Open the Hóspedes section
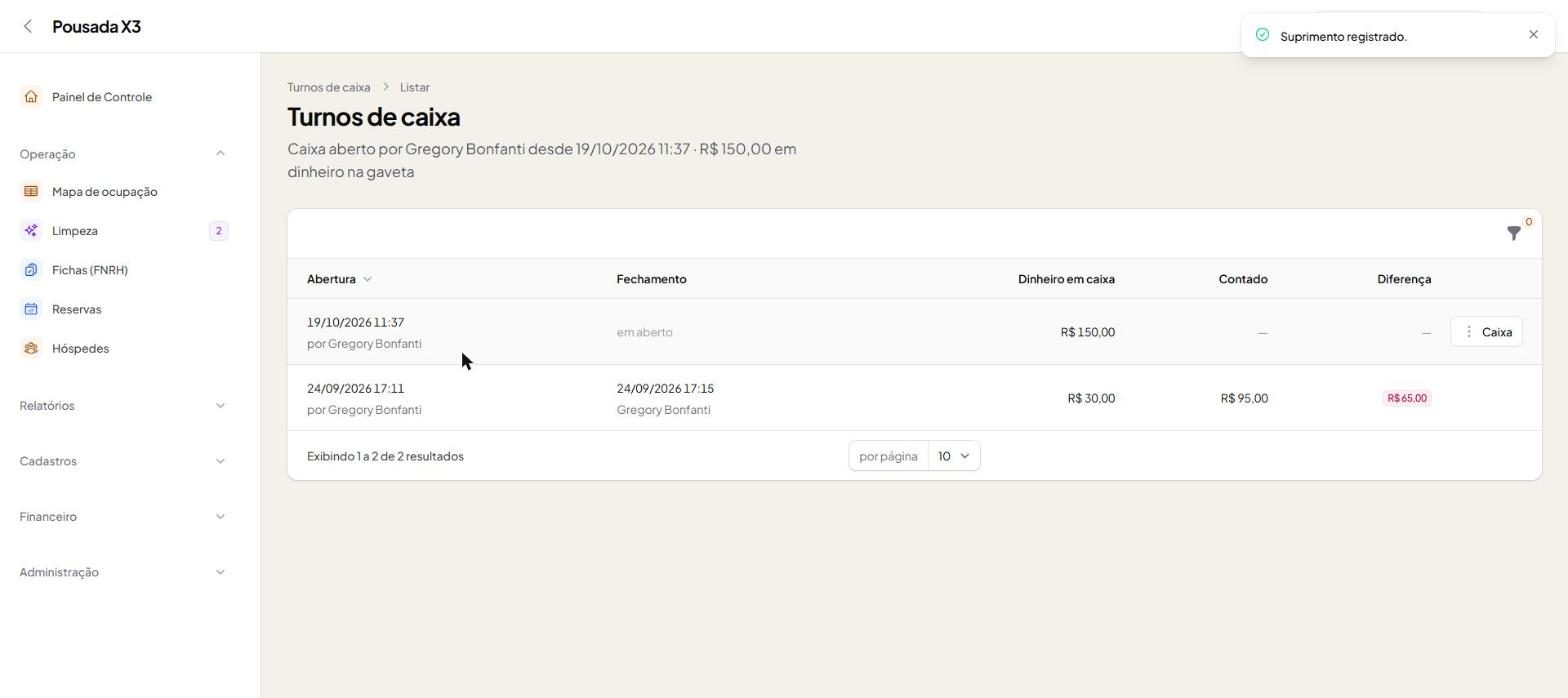The image size is (1568, 698). (80, 349)
